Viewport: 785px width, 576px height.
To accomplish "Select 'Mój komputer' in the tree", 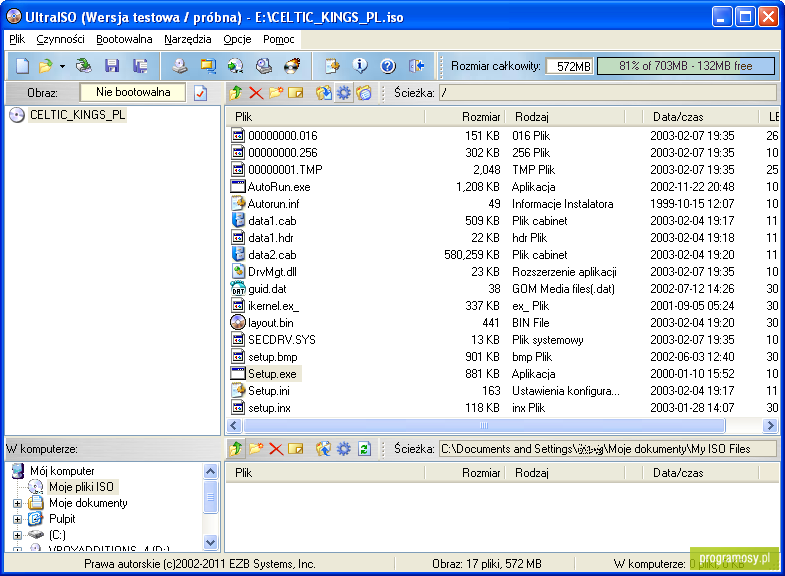I will pos(62,471).
